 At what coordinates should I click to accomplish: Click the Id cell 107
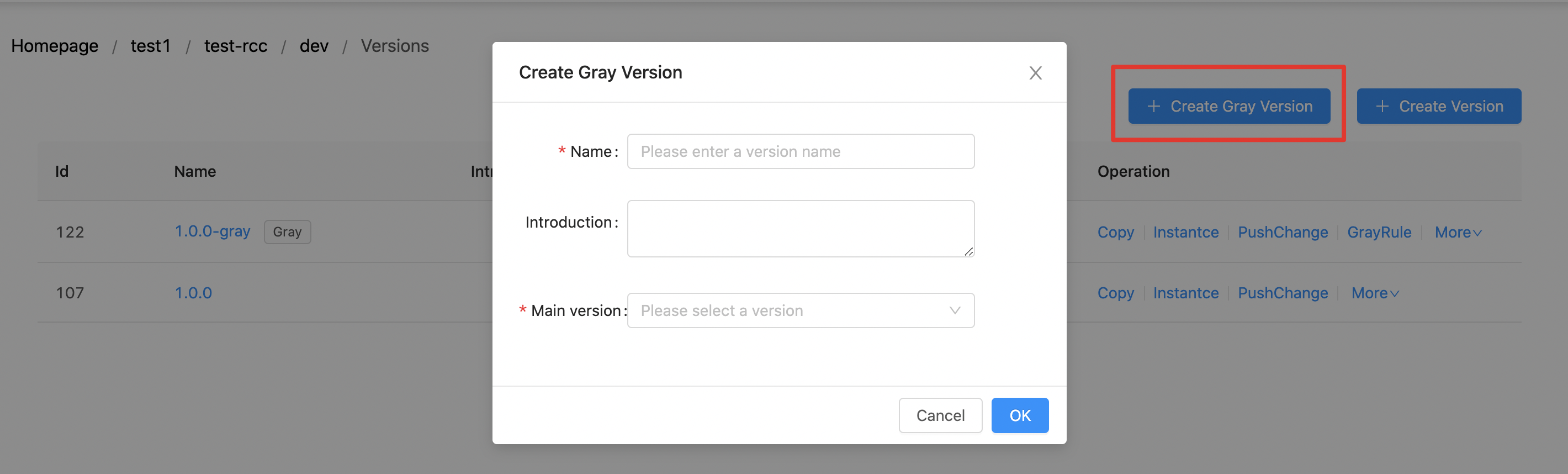pyautogui.click(x=70, y=293)
